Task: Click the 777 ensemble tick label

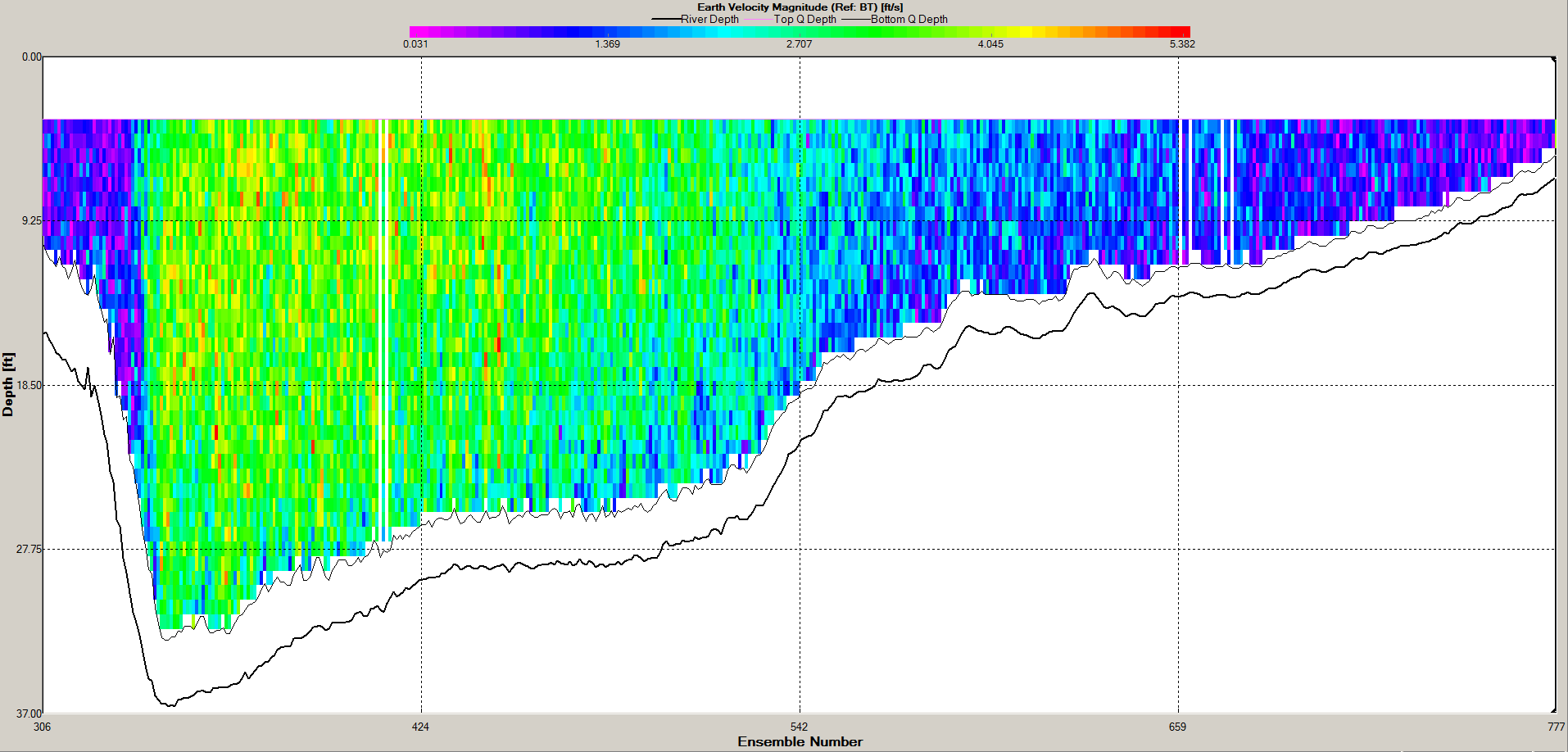Action: [1556, 727]
